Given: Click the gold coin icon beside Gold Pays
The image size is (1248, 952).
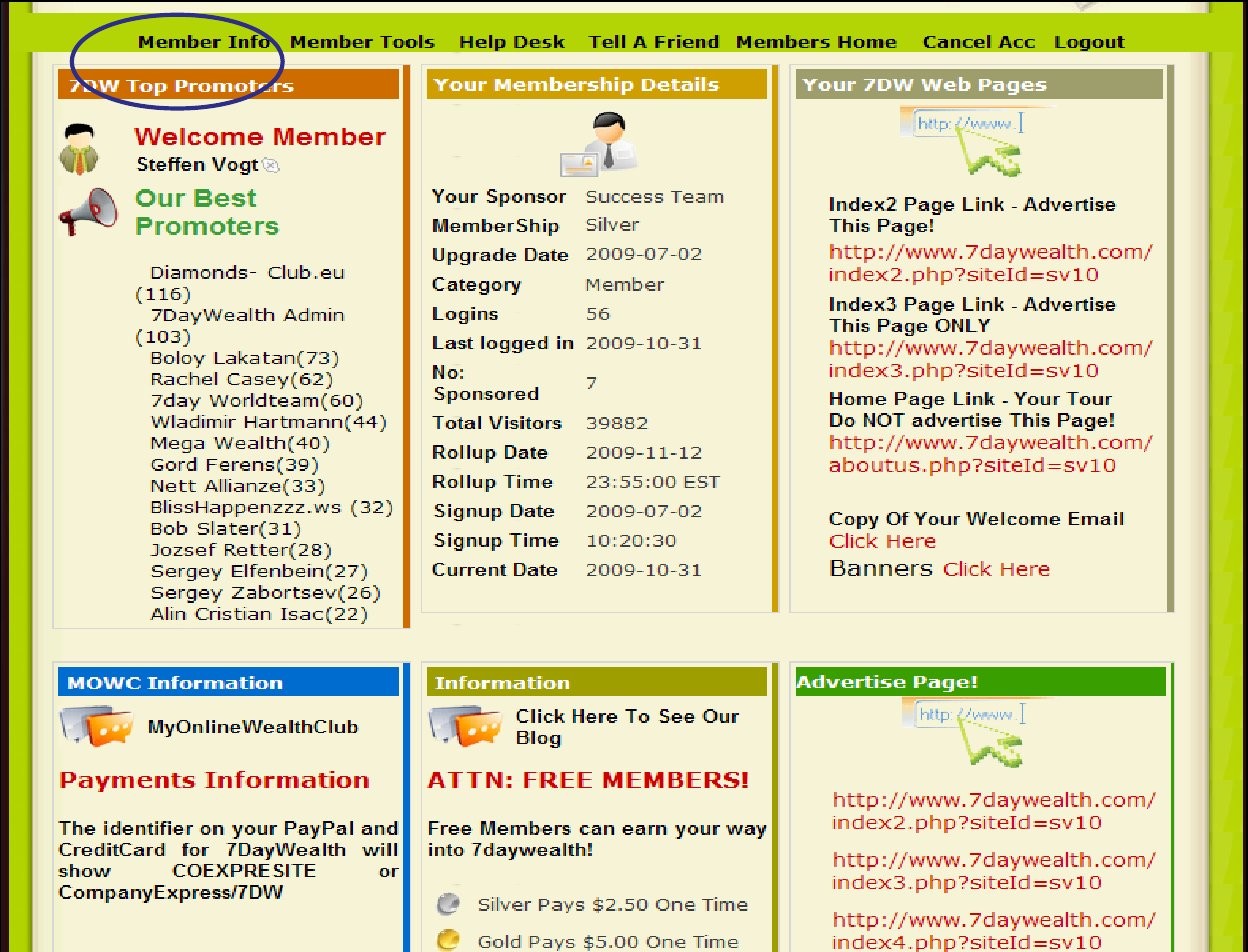Looking at the screenshot, I should click(449, 941).
